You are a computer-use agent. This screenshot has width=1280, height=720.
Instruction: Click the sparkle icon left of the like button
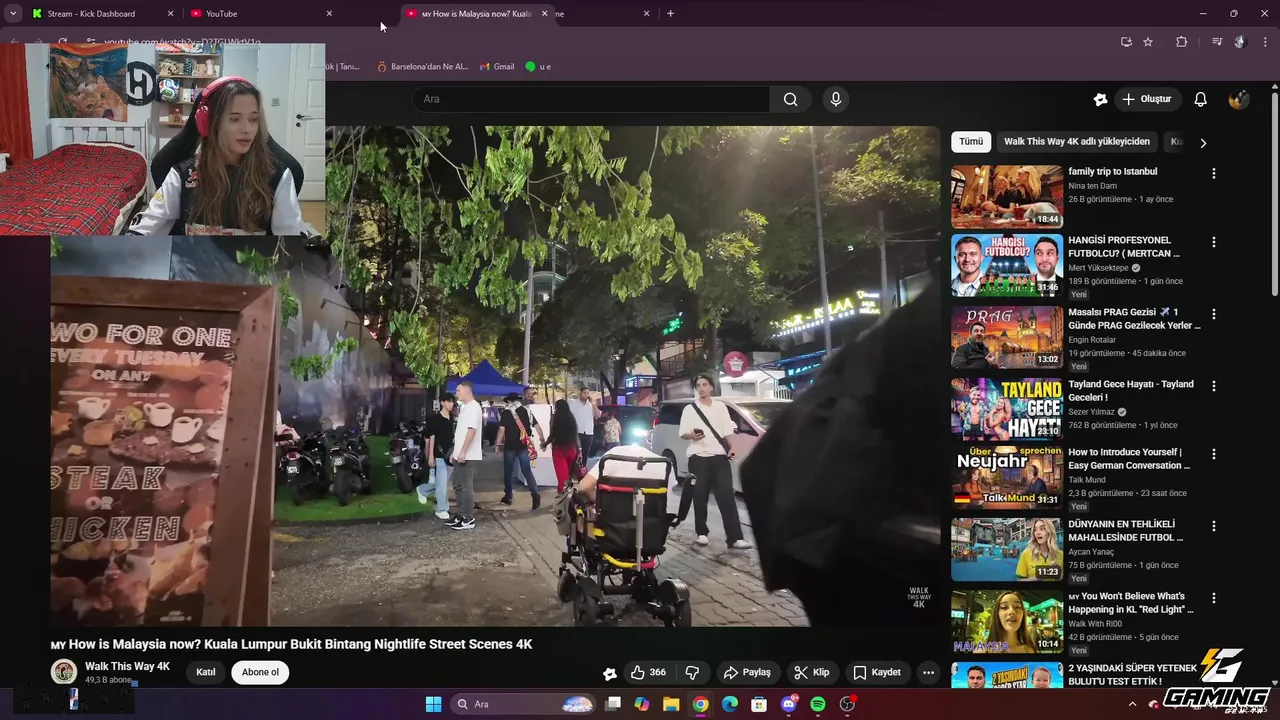610,673
